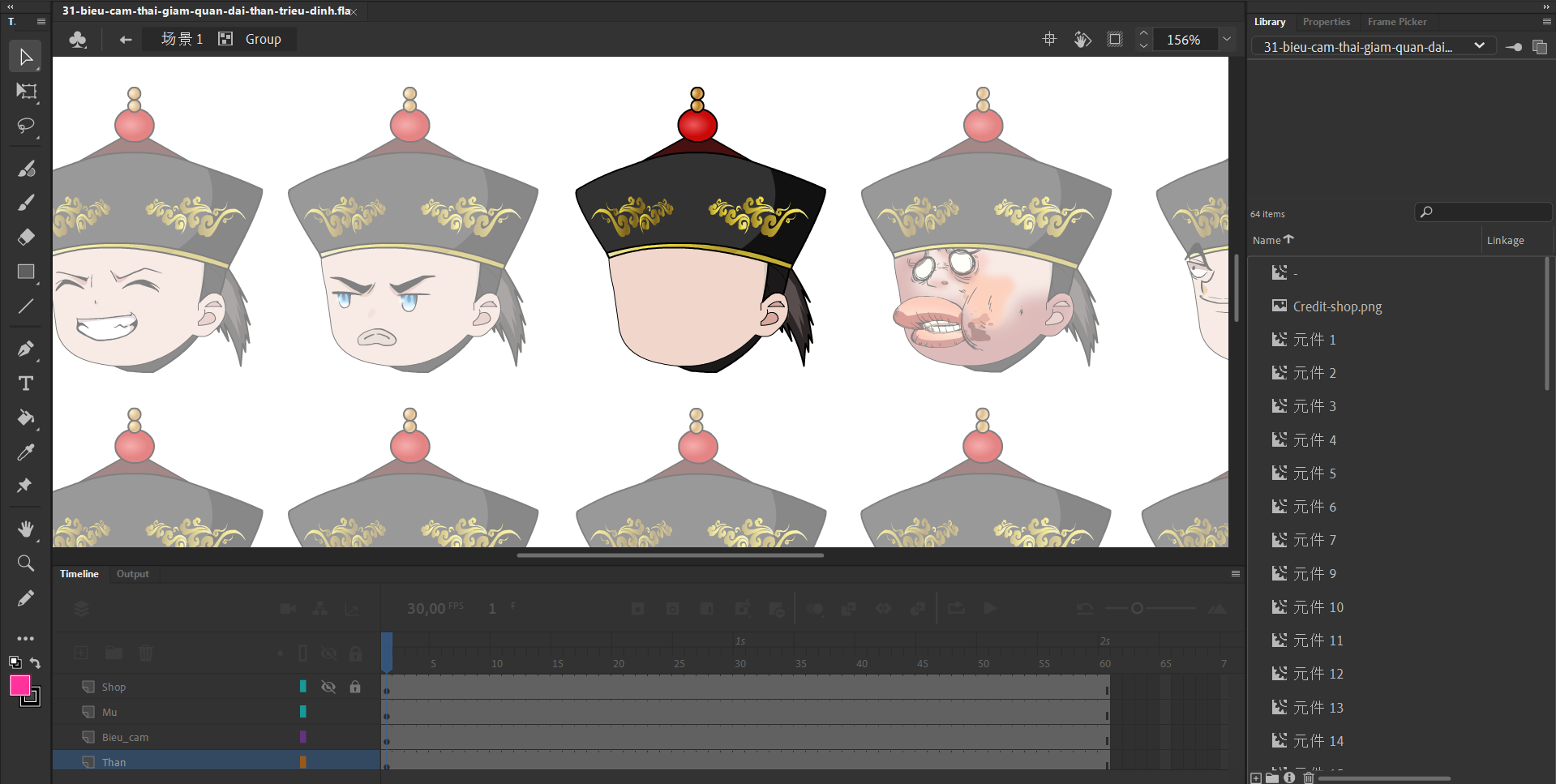Viewport: 1556px width, 784px height.
Task: Open the pink fill color swatch
Action: tap(19, 686)
